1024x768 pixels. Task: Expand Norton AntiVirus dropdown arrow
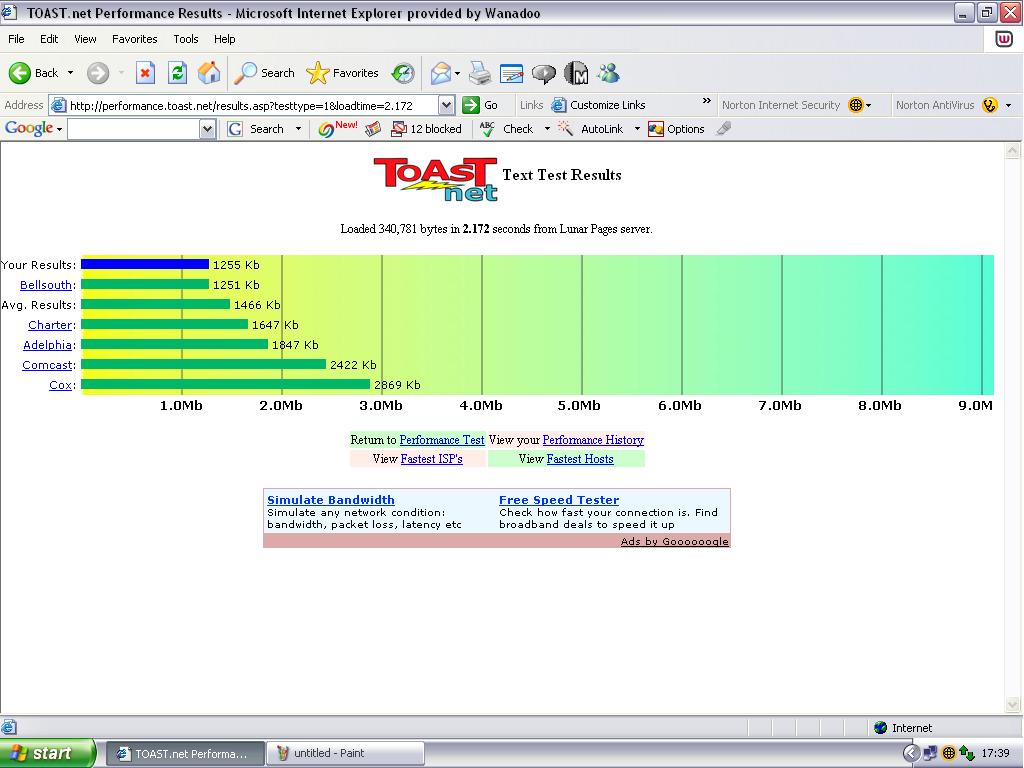pos(1008,105)
